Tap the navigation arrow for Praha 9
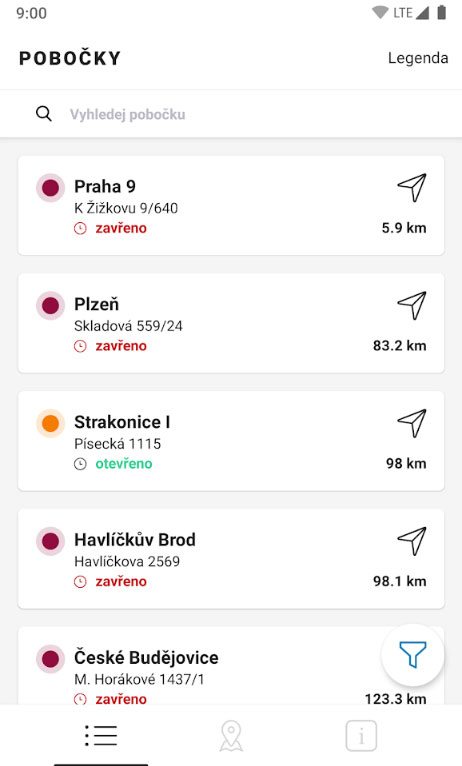462x766 pixels. pos(412,187)
